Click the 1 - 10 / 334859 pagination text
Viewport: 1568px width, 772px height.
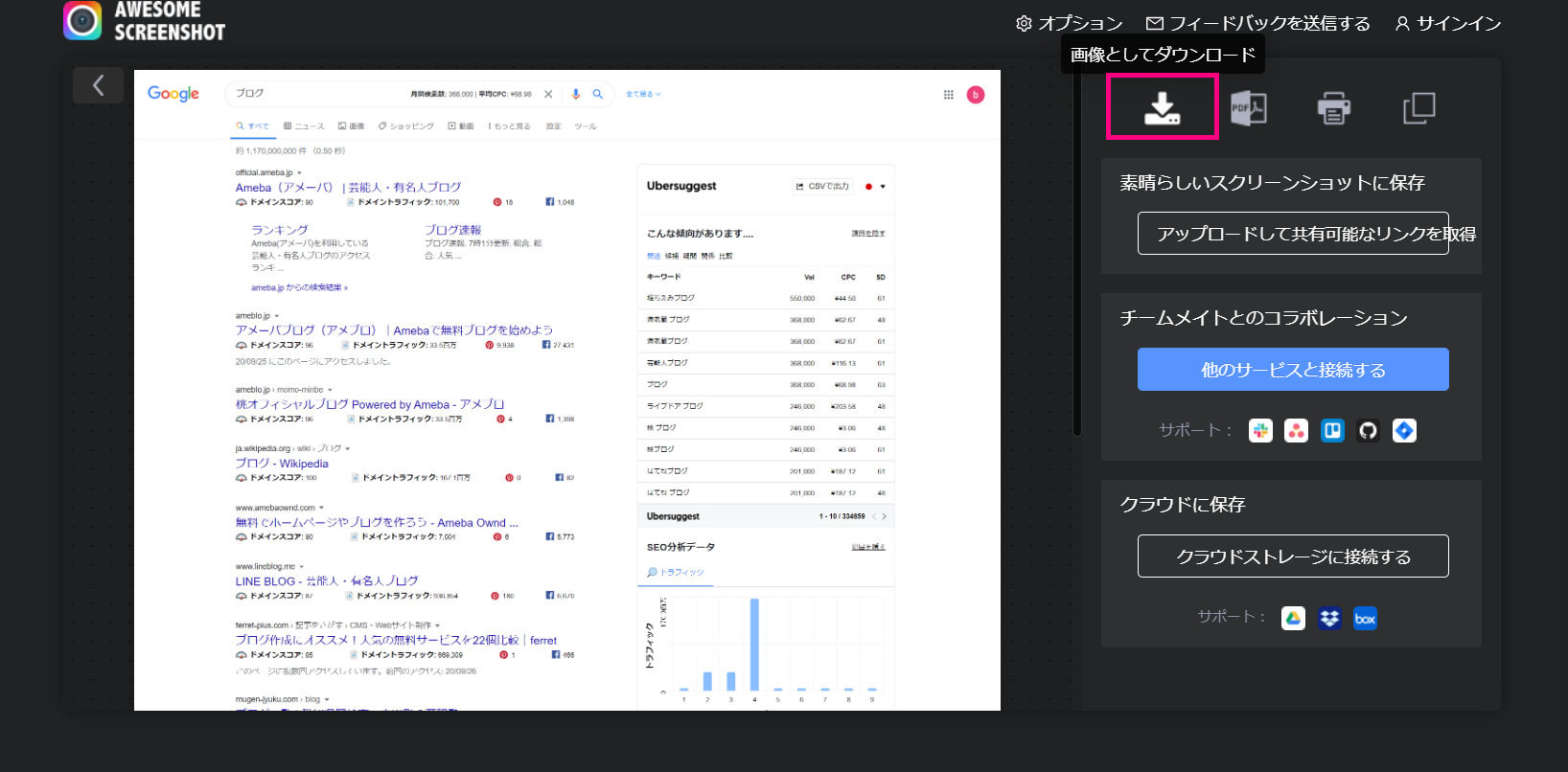[x=842, y=516]
